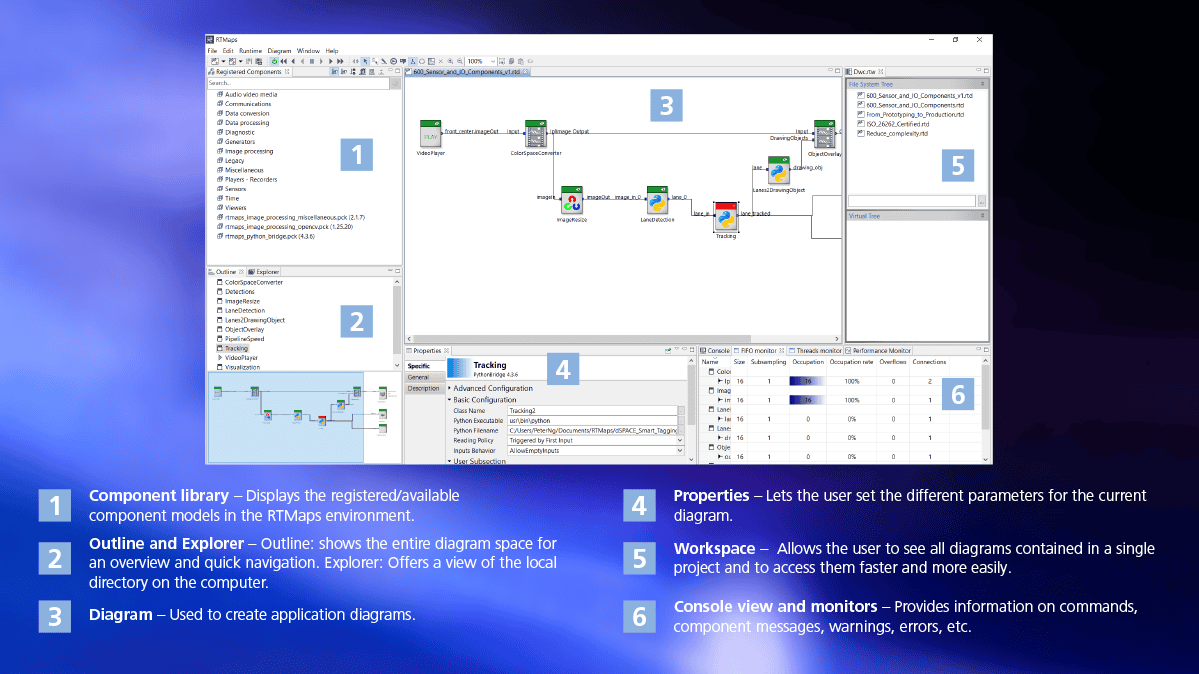Click the ColorSpaceConverter component block
The height and width of the screenshot is (674, 1199).
pyautogui.click(x=535, y=134)
